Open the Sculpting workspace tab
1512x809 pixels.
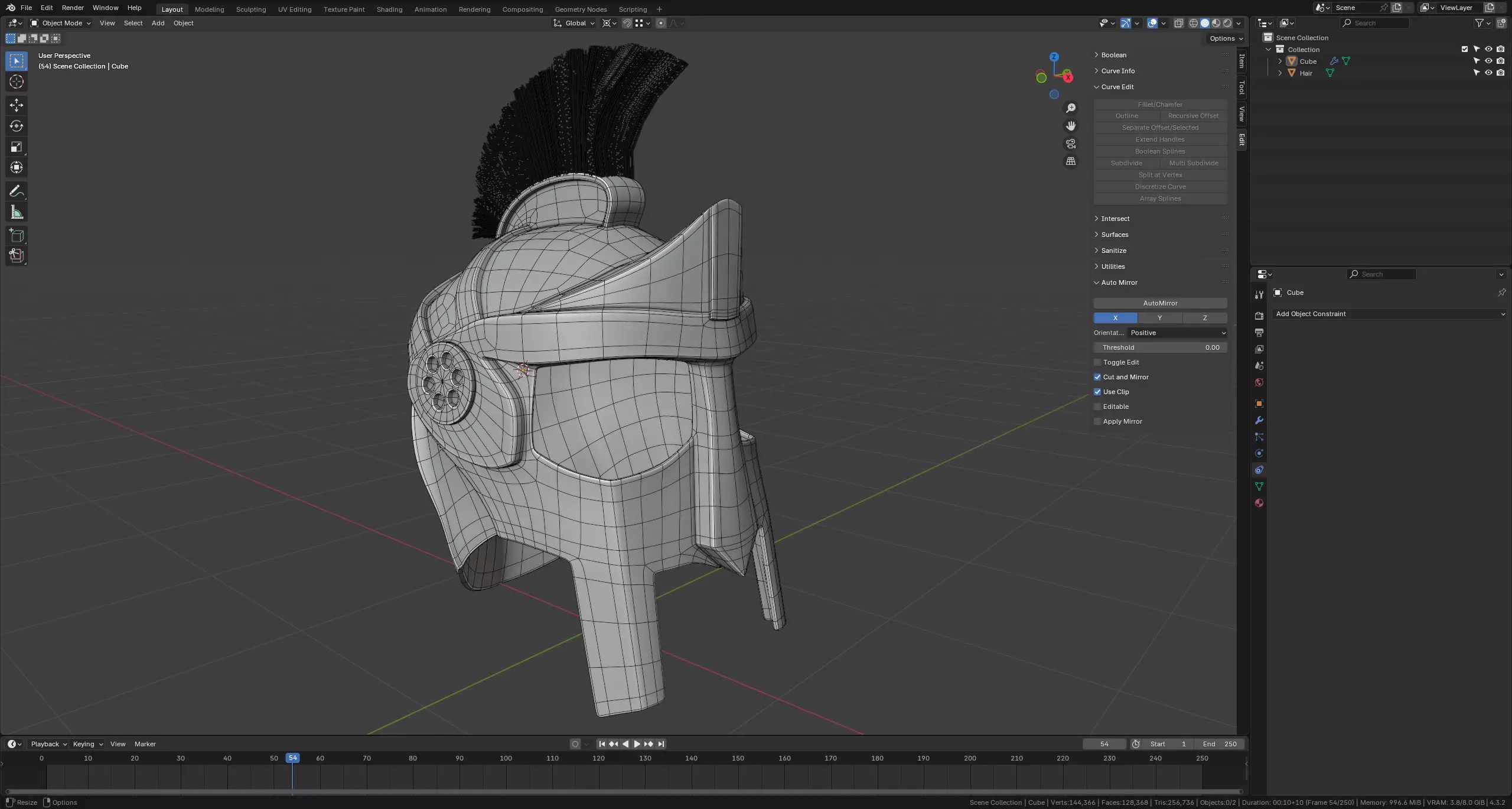click(251, 9)
